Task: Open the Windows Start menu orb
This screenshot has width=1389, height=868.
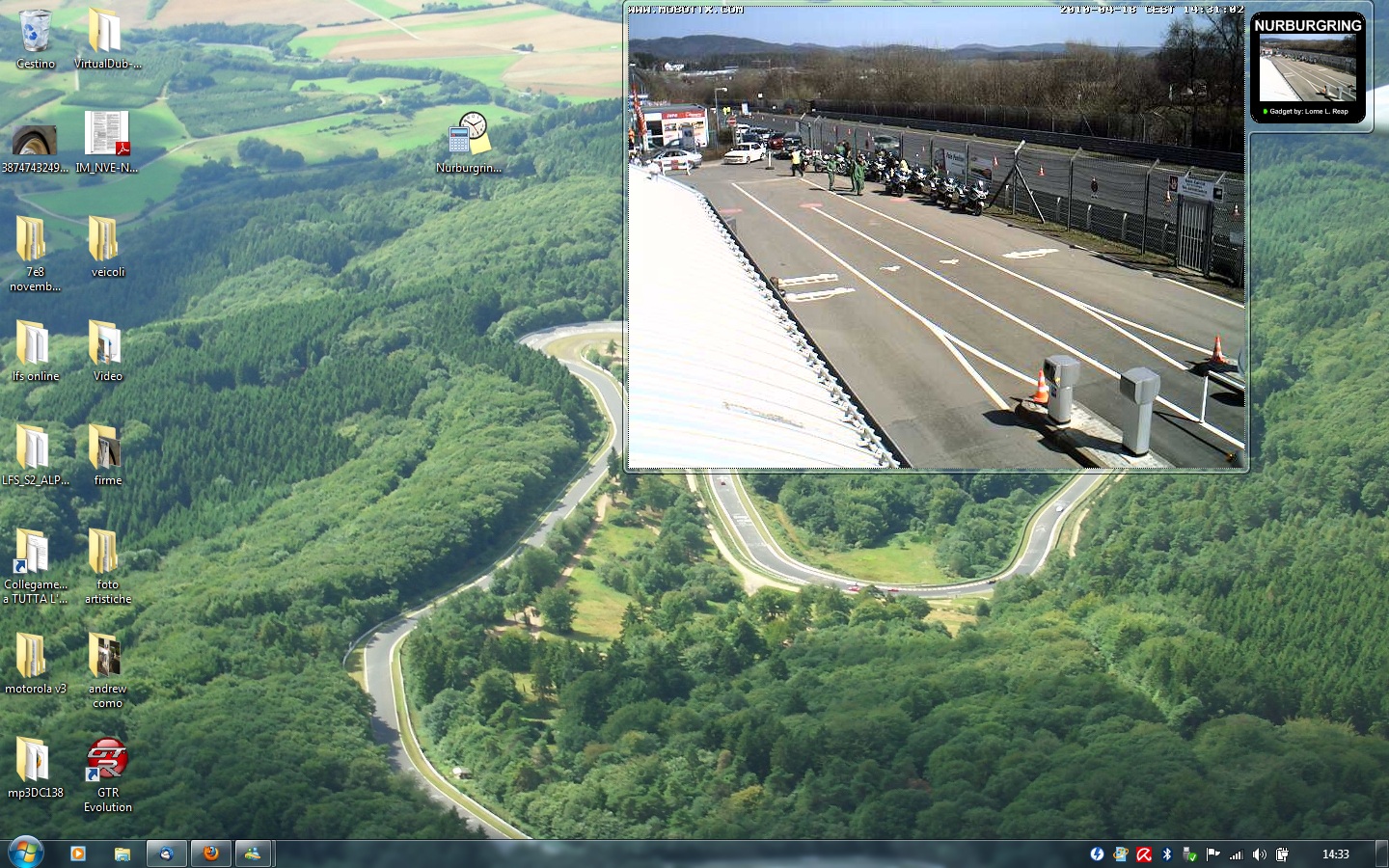Action: click(x=26, y=853)
